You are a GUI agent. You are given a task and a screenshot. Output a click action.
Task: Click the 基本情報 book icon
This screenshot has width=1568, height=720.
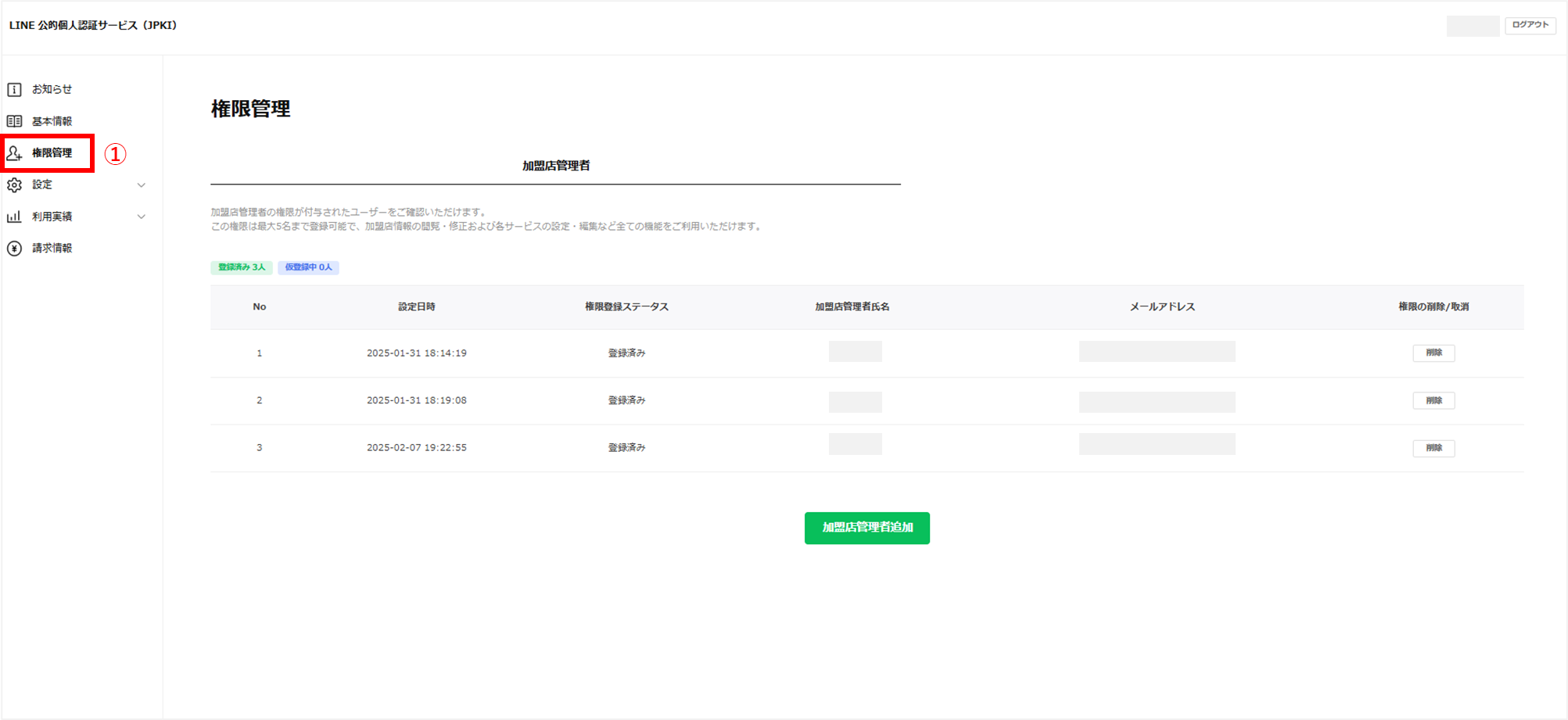point(14,121)
